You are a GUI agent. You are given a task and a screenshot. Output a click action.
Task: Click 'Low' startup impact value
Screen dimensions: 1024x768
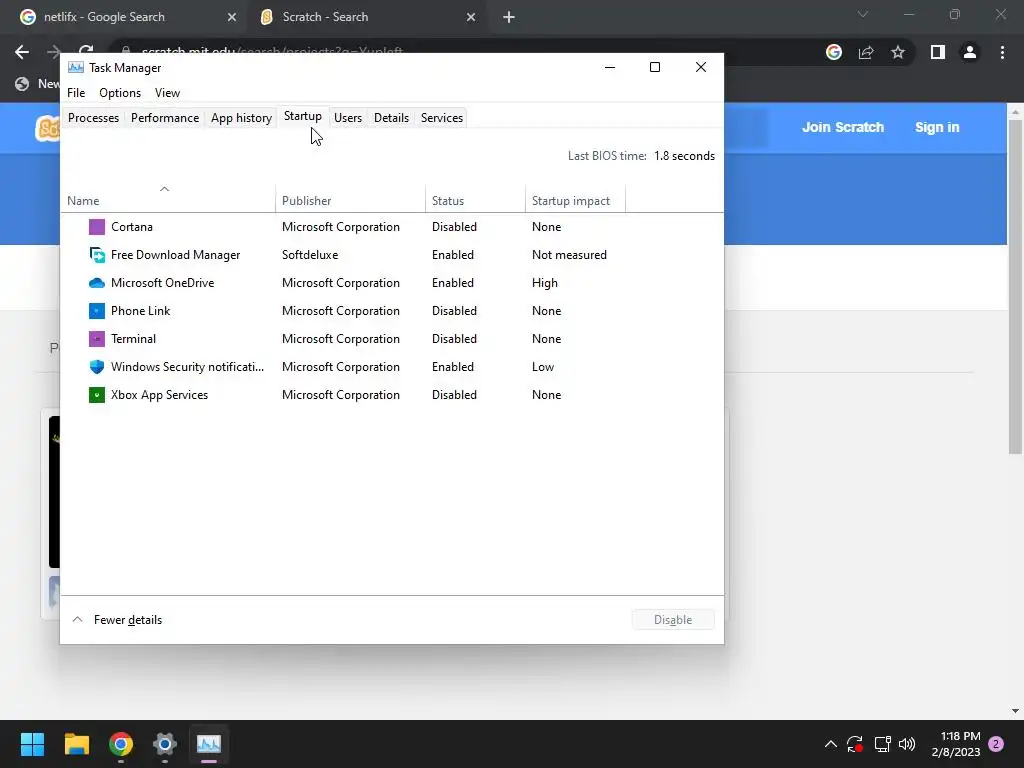(x=543, y=367)
